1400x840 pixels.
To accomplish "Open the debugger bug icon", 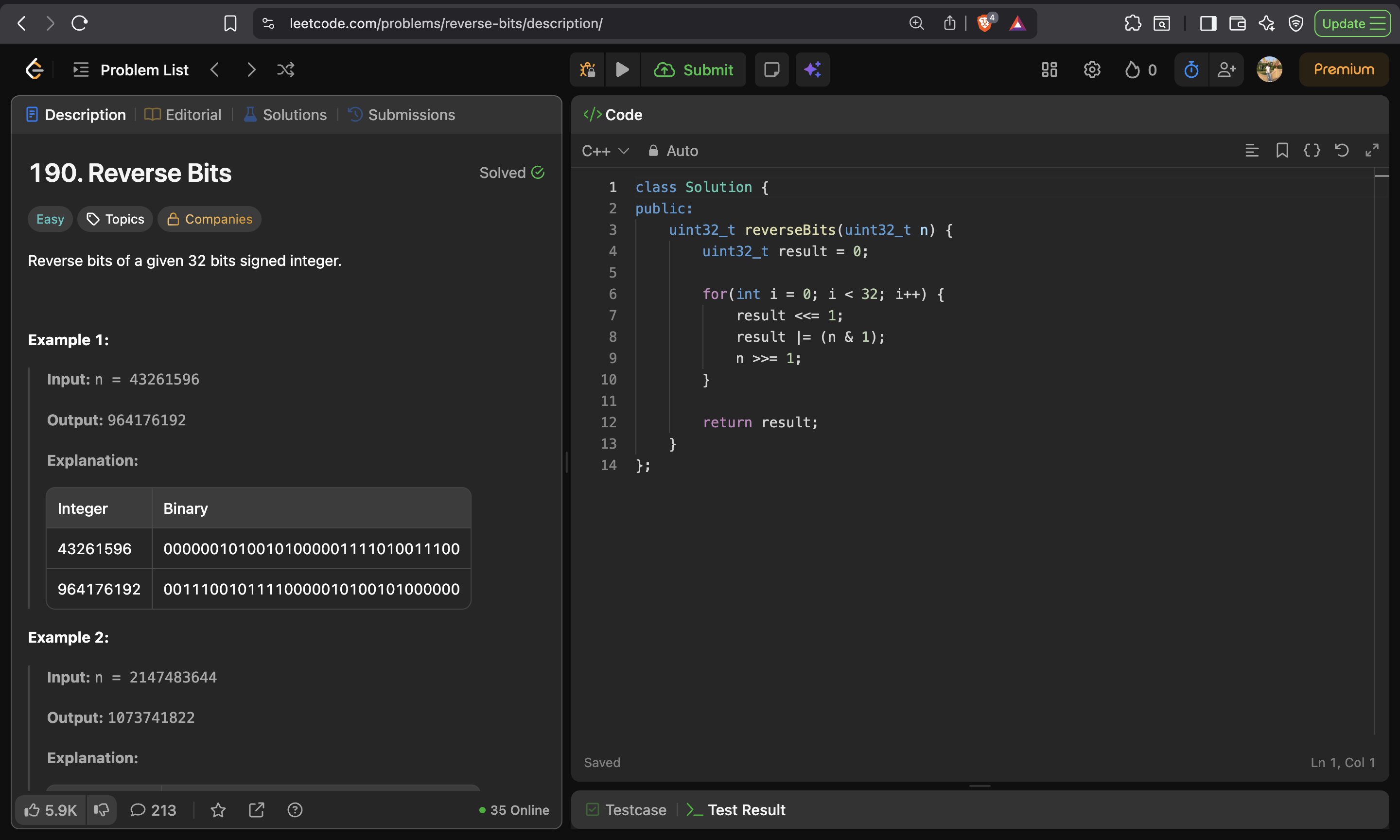I will pos(587,70).
